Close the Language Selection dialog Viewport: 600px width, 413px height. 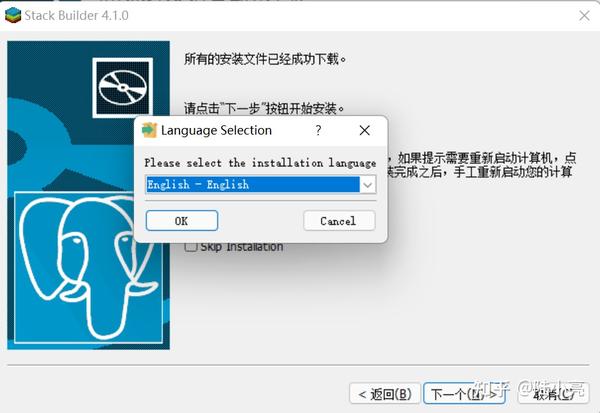click(365, 131)
